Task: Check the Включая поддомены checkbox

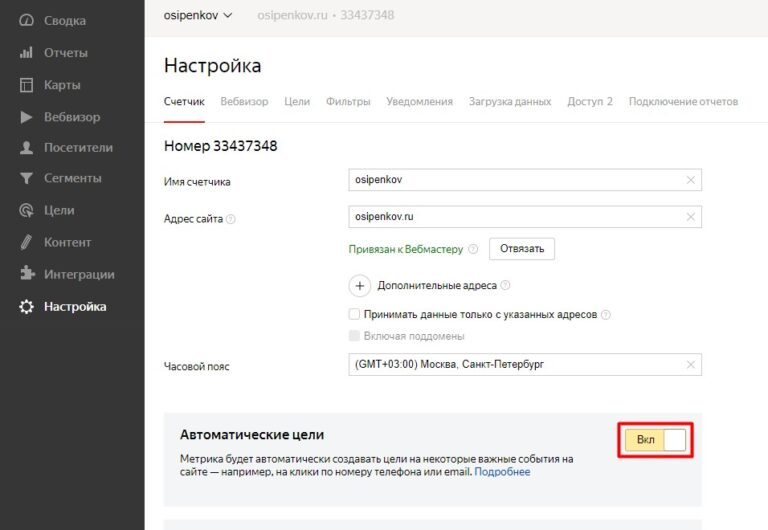Action: (x=354, y=336)
